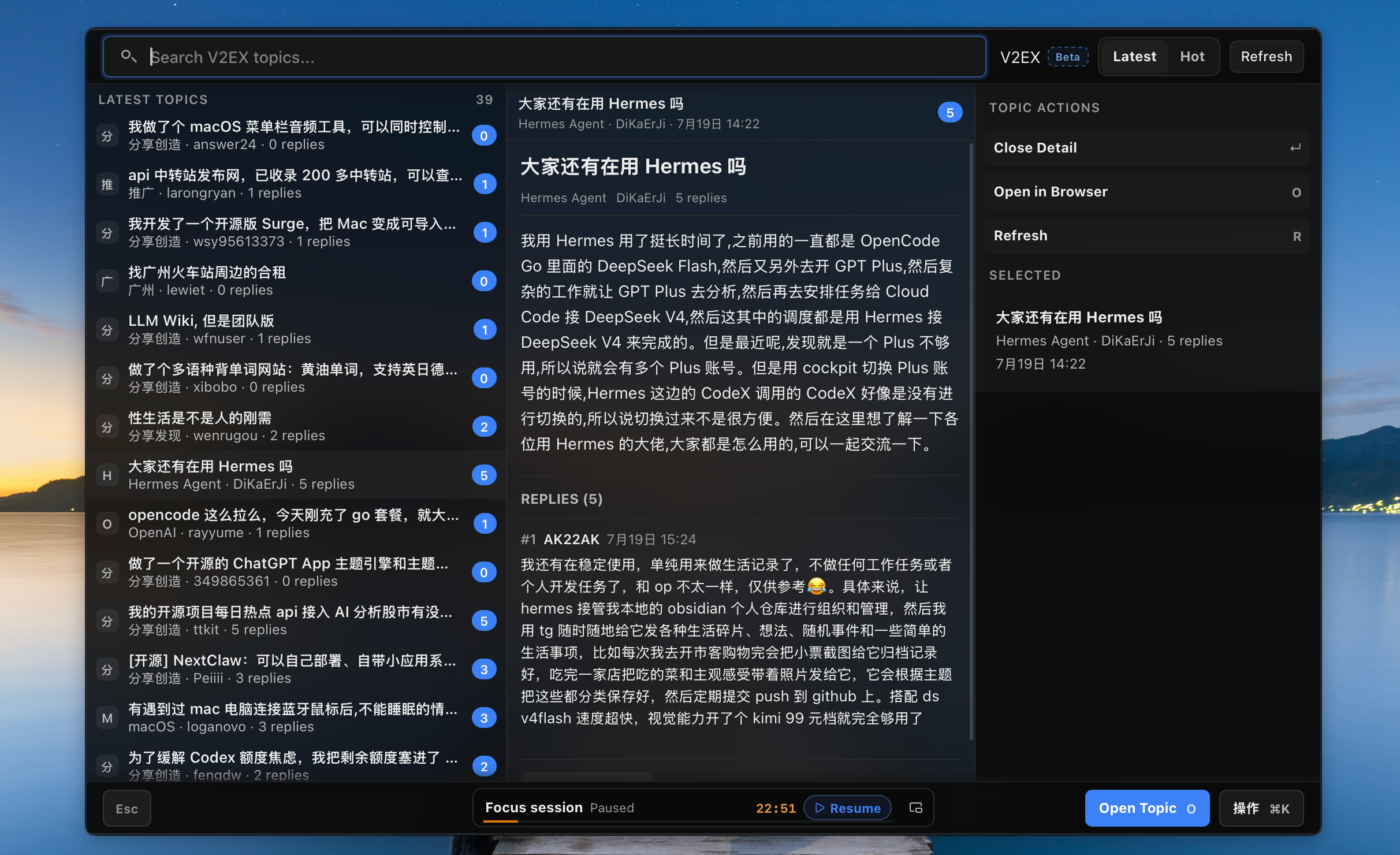This screenshot has height=855, width=1400.
Task: Click the 分 node icon for 349865361 topic
Action: point(107,573)
